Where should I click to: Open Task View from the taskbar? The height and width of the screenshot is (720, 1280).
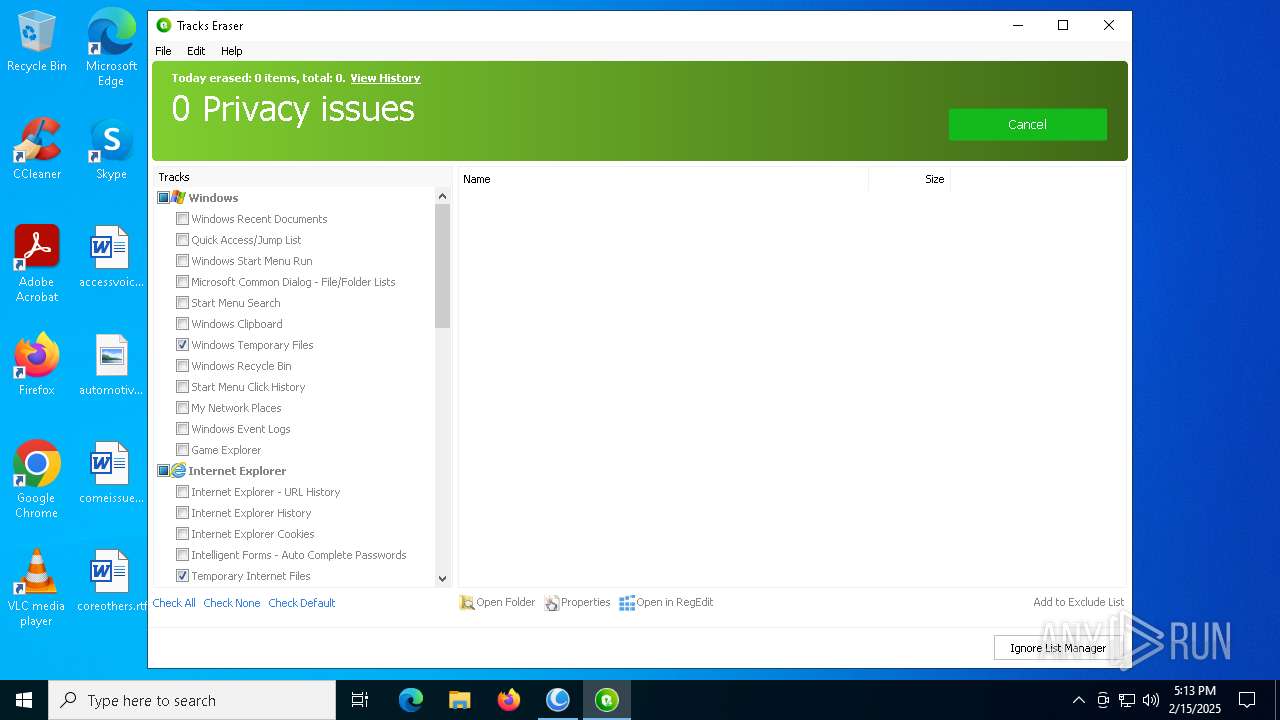(x=360, y=700)
